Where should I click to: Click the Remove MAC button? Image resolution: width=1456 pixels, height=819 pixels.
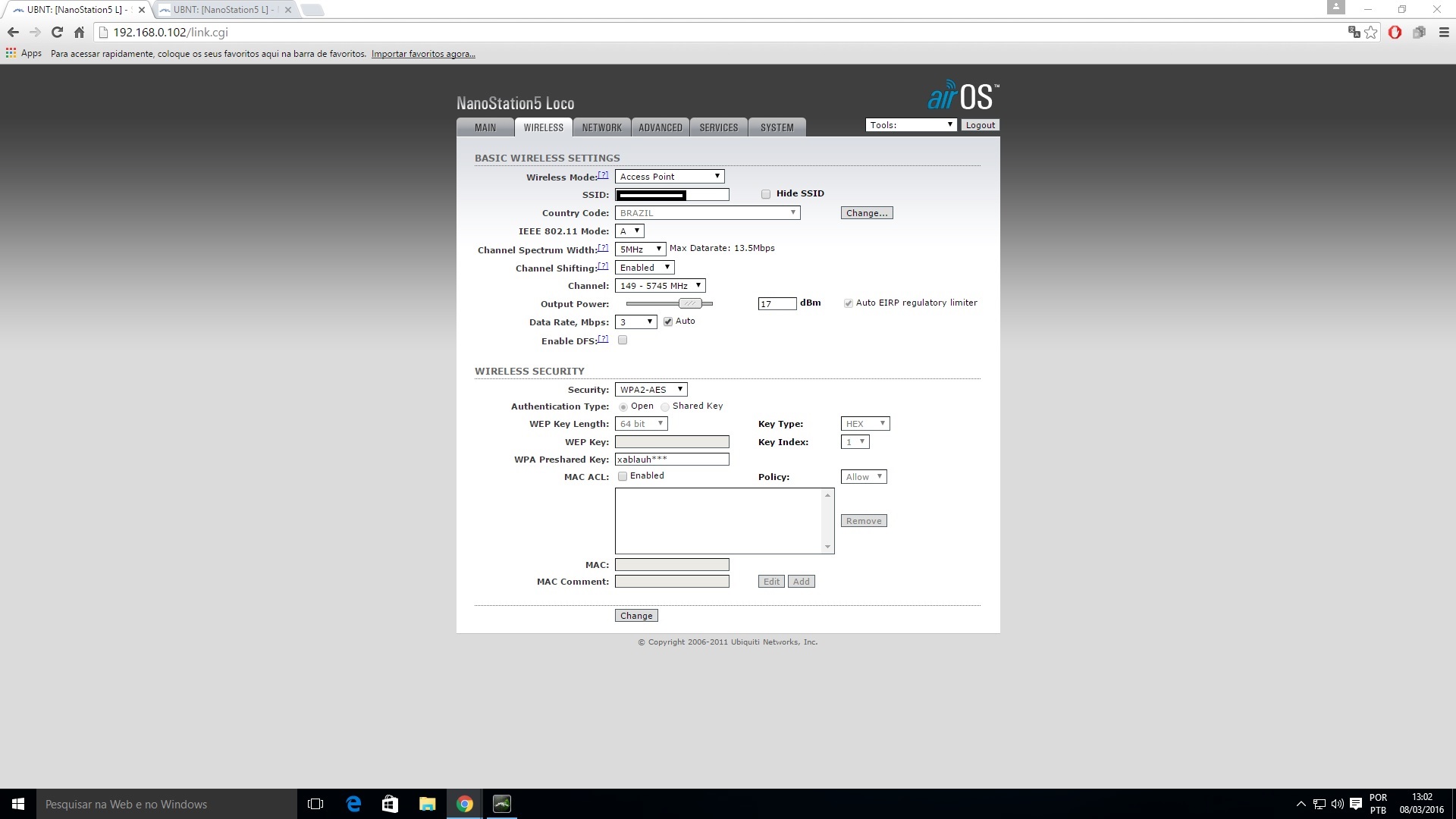coord(864,521)
